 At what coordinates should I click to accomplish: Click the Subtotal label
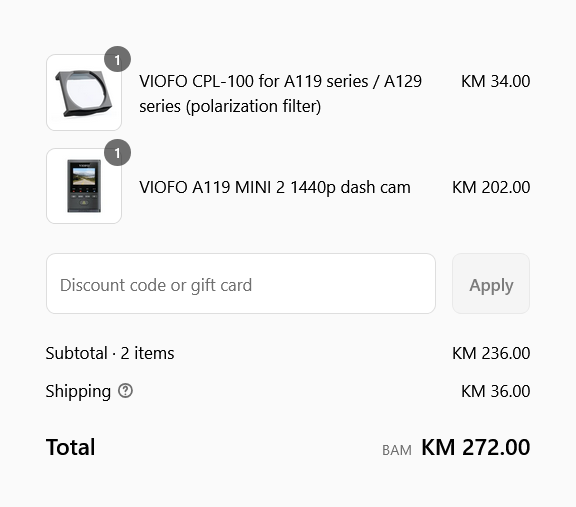point(76,353)
